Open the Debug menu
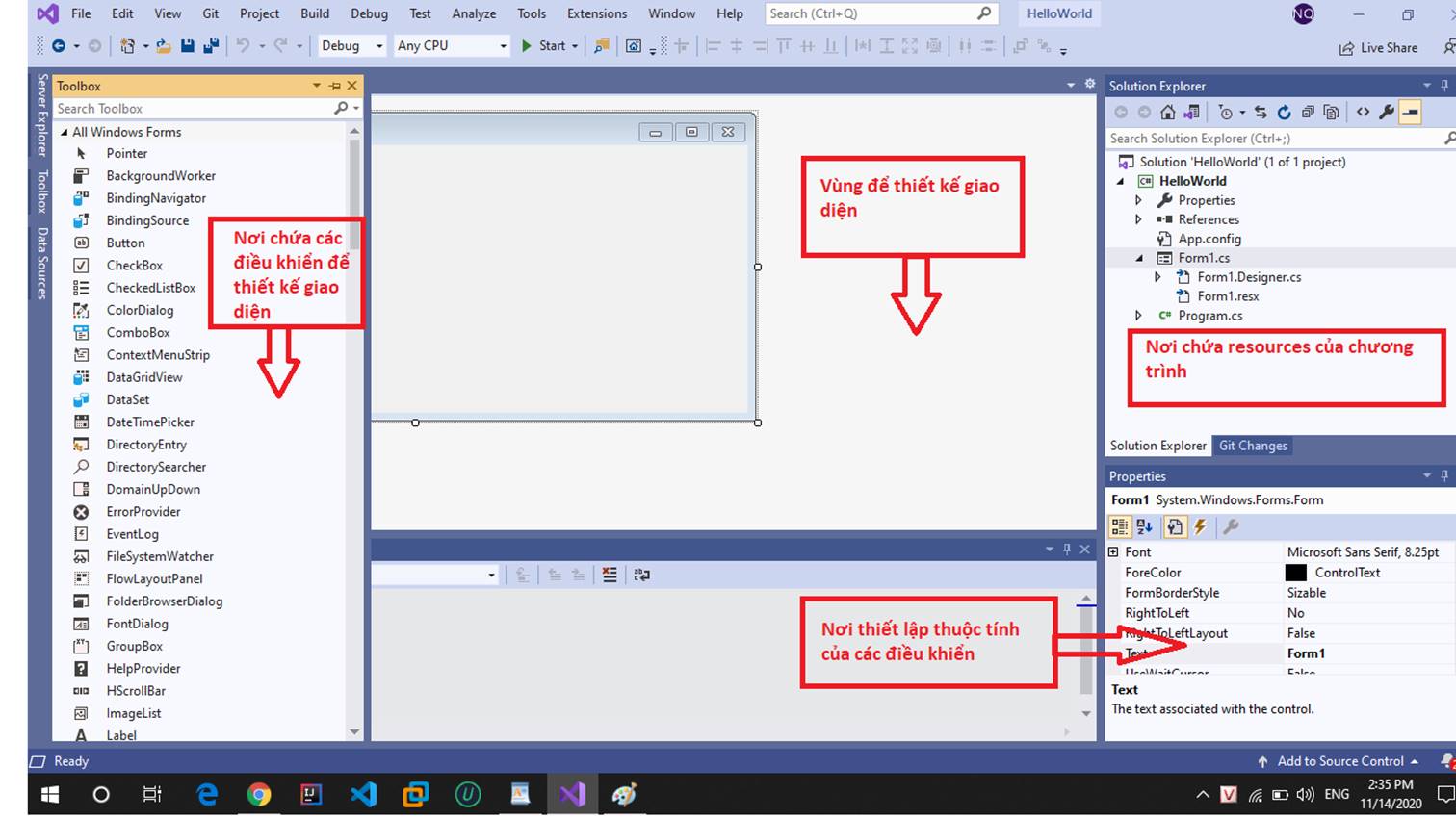 368,13
